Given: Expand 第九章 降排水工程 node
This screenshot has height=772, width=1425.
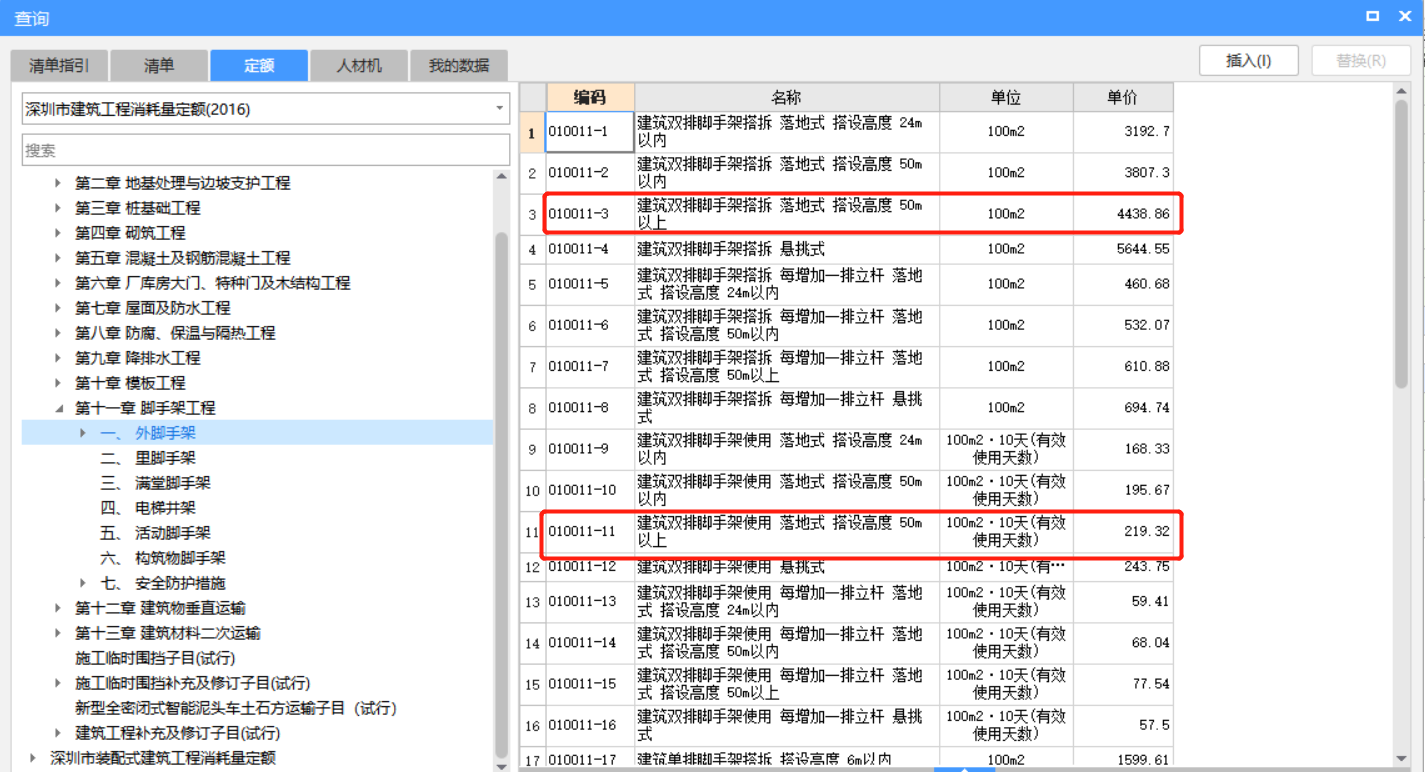Looking at the screenshot, I should point(59,358).
